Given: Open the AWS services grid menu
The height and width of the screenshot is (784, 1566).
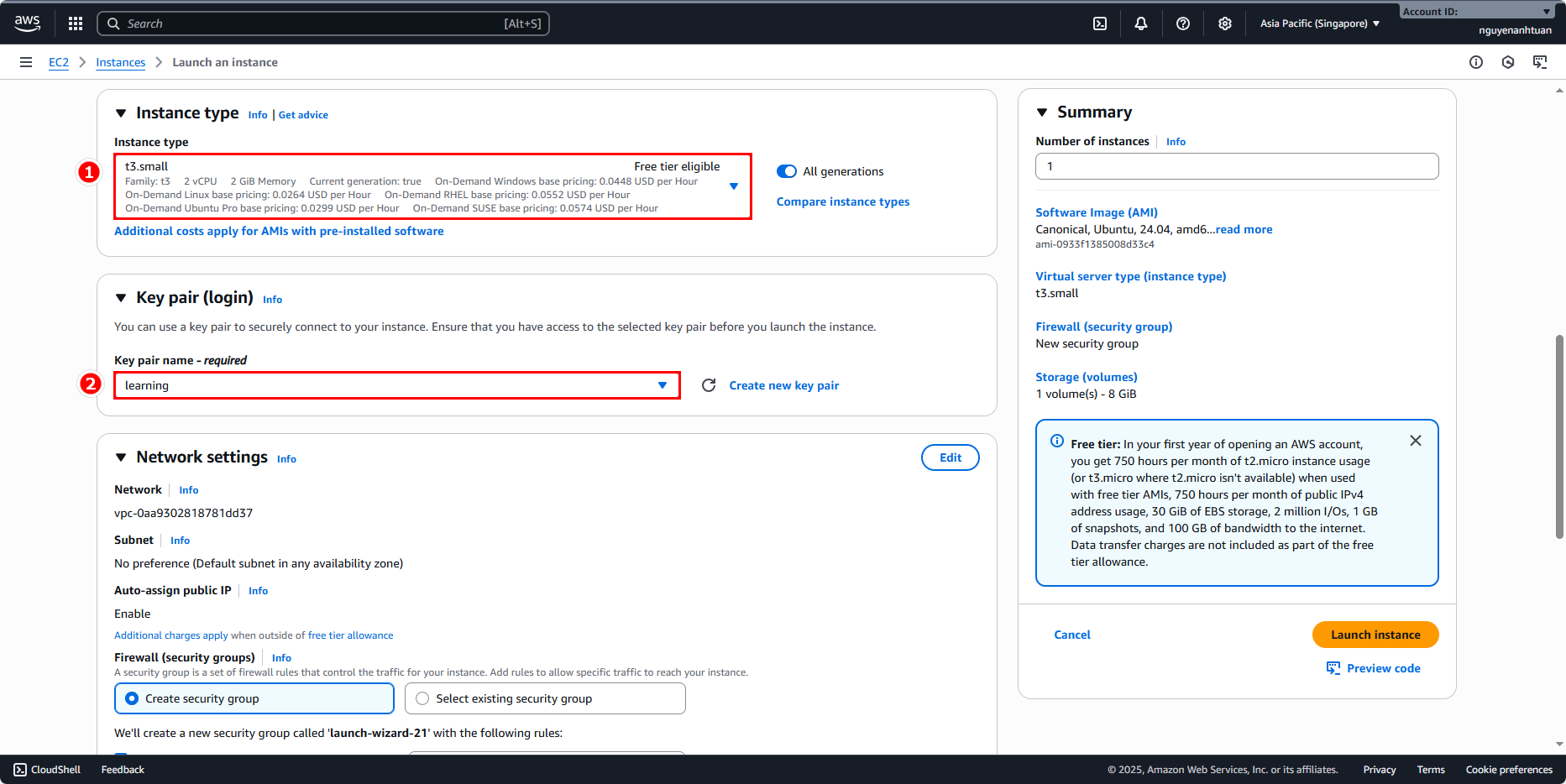Looking at the screenshot, I should click(76, 24).
